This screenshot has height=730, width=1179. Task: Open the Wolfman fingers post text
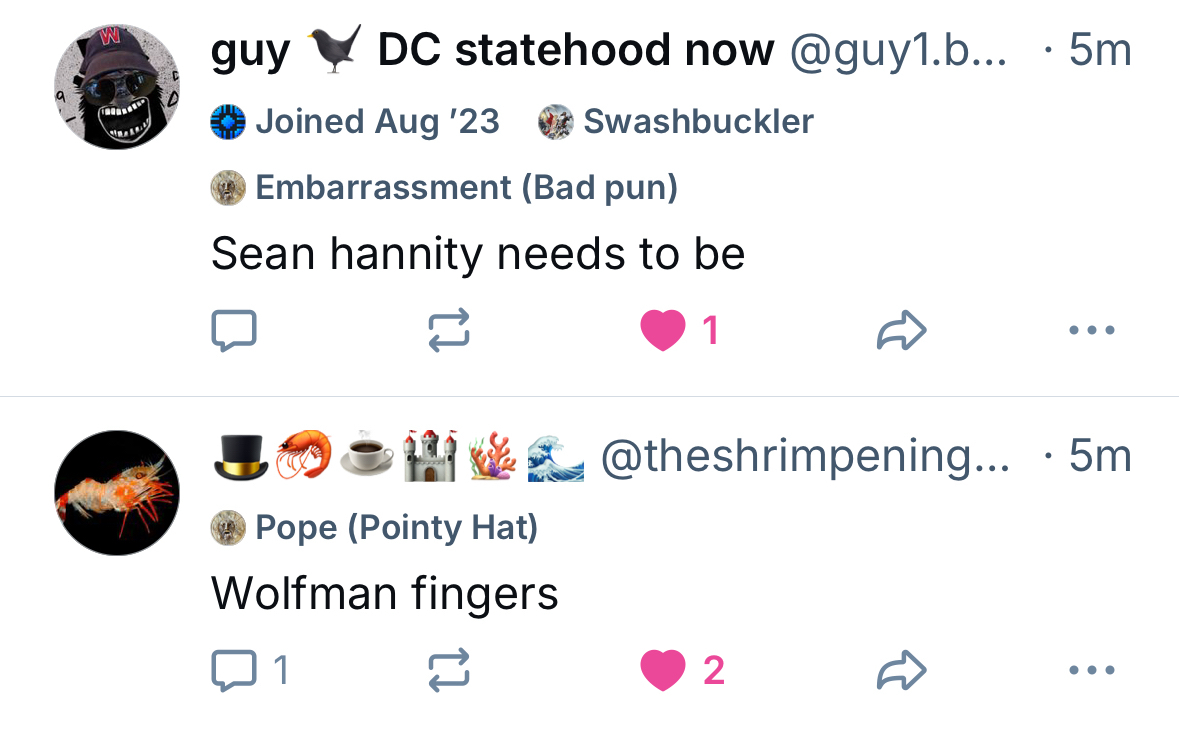click(x=384, y=594)
